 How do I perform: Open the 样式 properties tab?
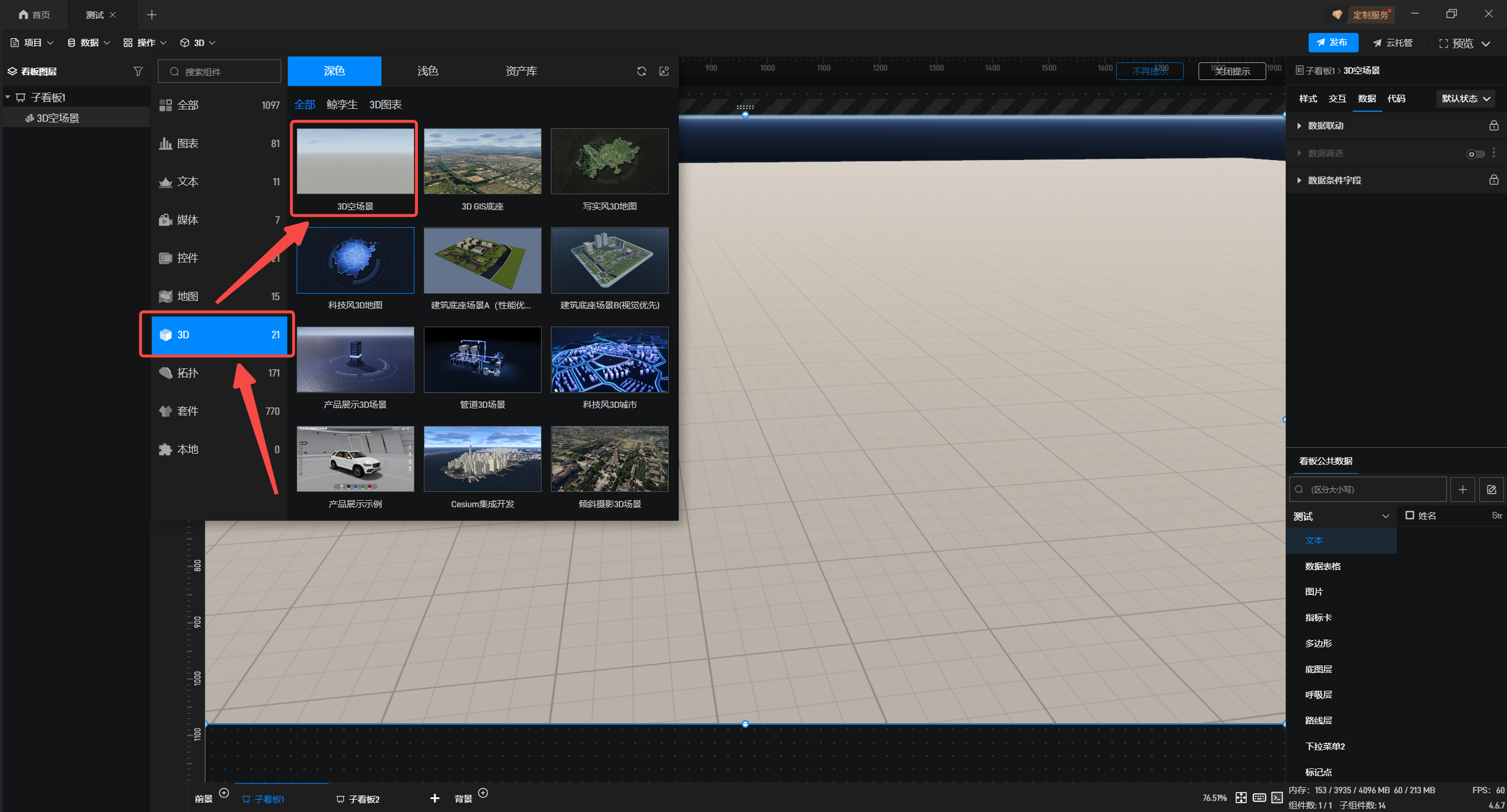(x=1307, y=98)
